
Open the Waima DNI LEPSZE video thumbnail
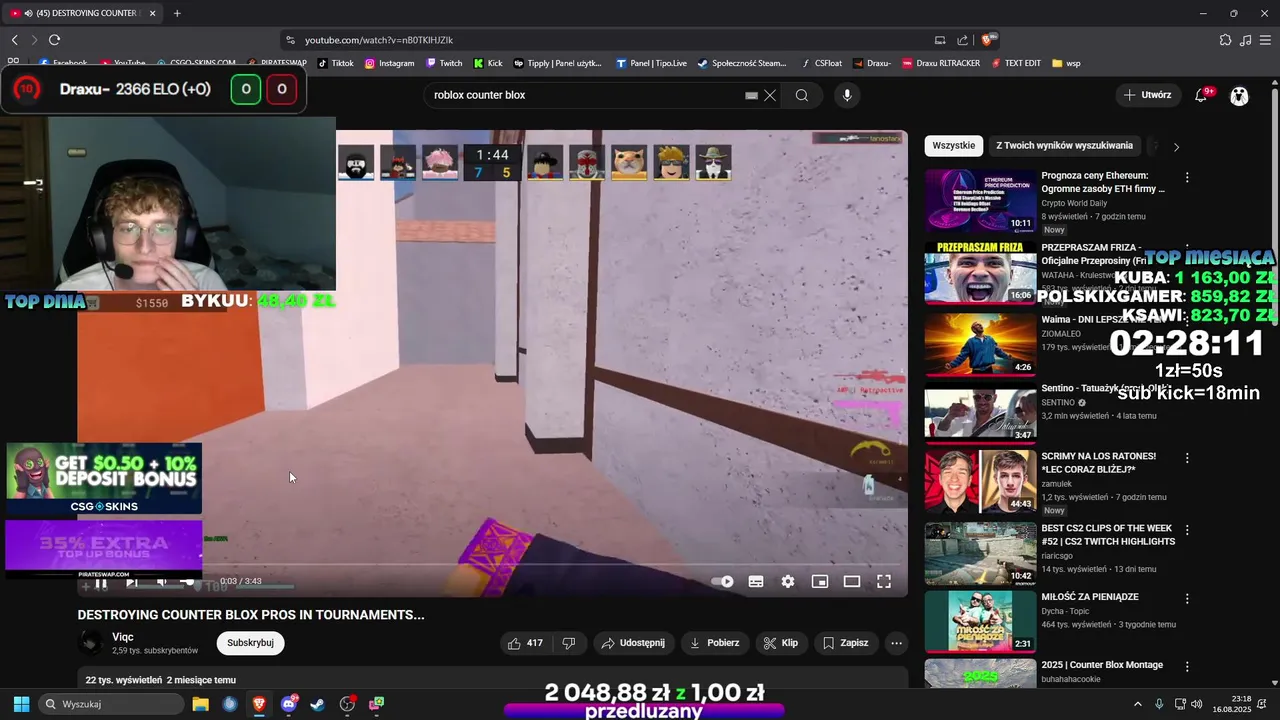(x=980, y=344)
